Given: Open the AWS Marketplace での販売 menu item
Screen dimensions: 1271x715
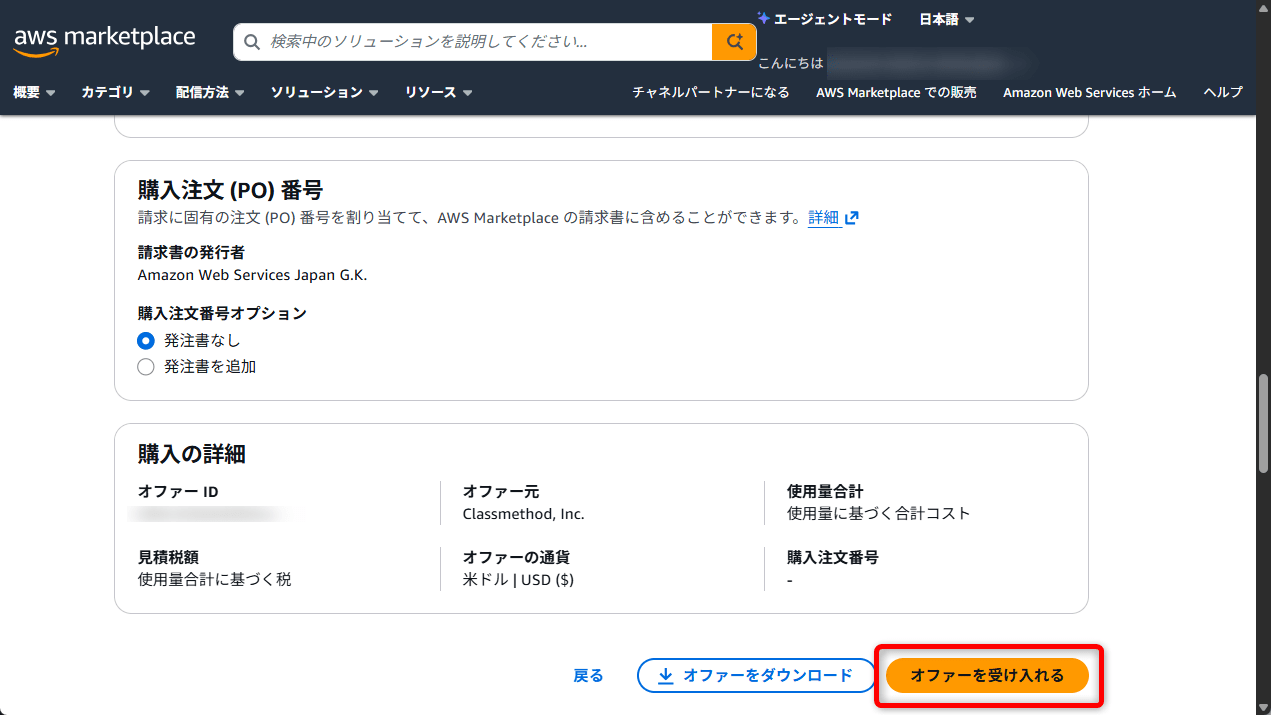Looking at the screenshot, I should (x=896, y=92).
